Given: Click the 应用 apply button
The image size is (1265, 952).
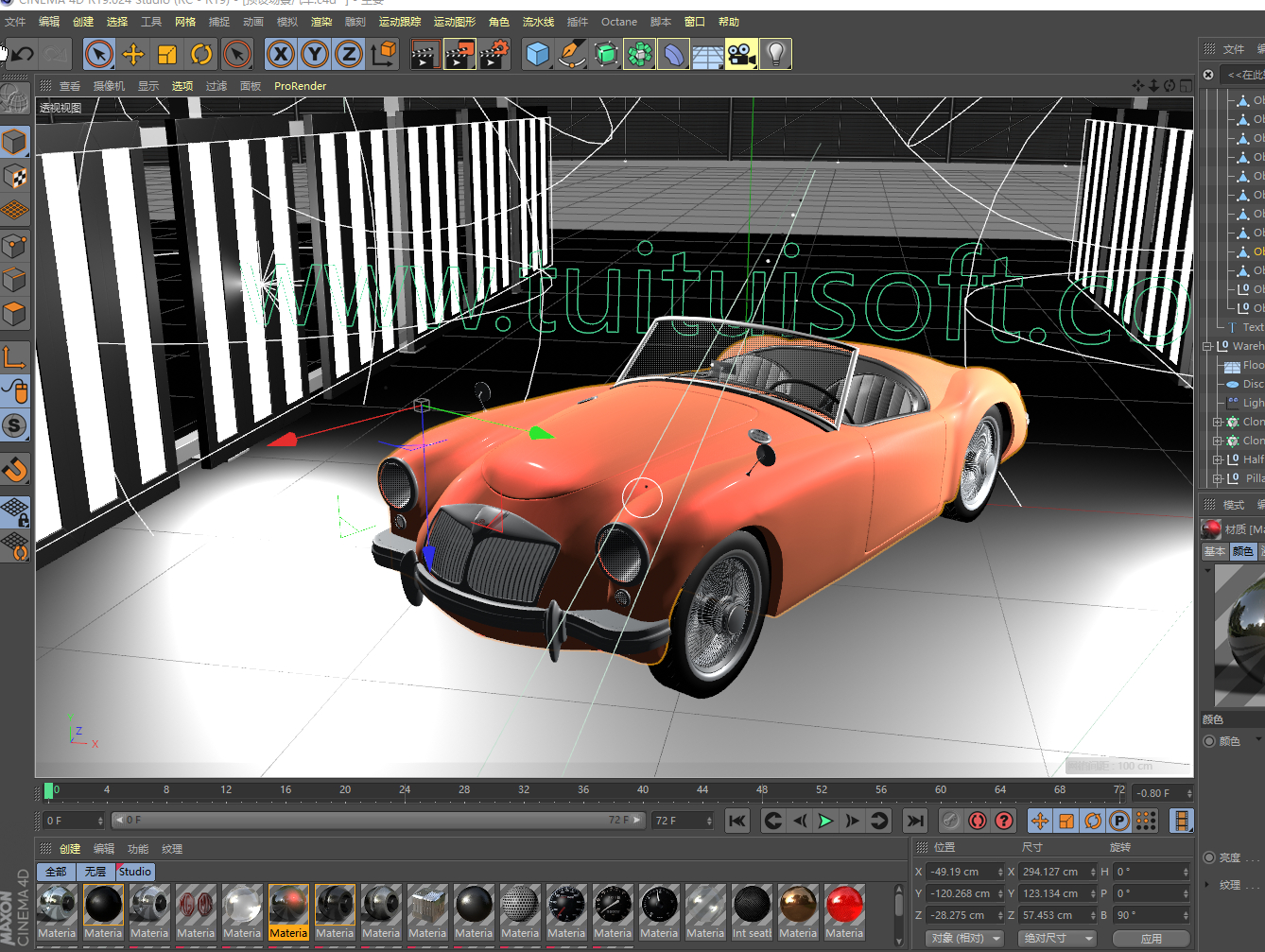Looking at the screenshot, I should [x=1151, y=939].
